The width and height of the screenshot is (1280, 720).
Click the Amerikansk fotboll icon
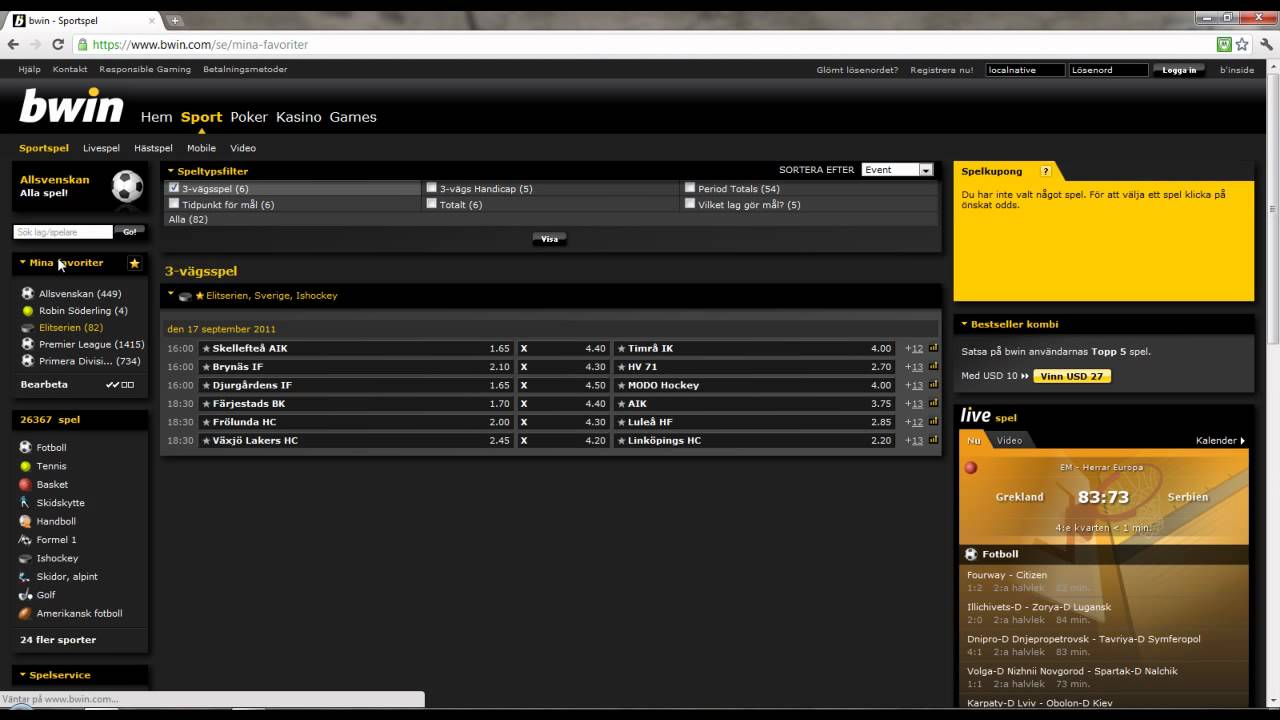coord(26,613)
